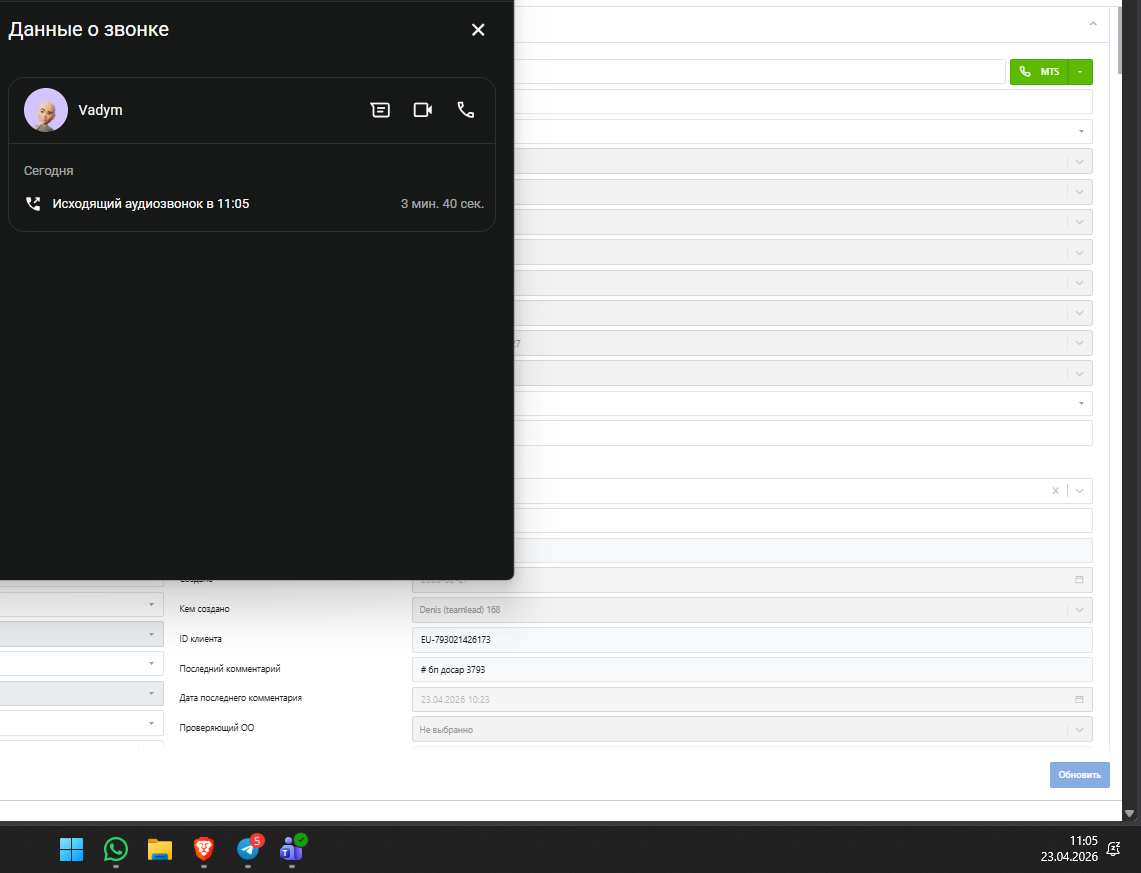Open the dropdown arrow next to MTS
1141x873 pixels.
1080,71
